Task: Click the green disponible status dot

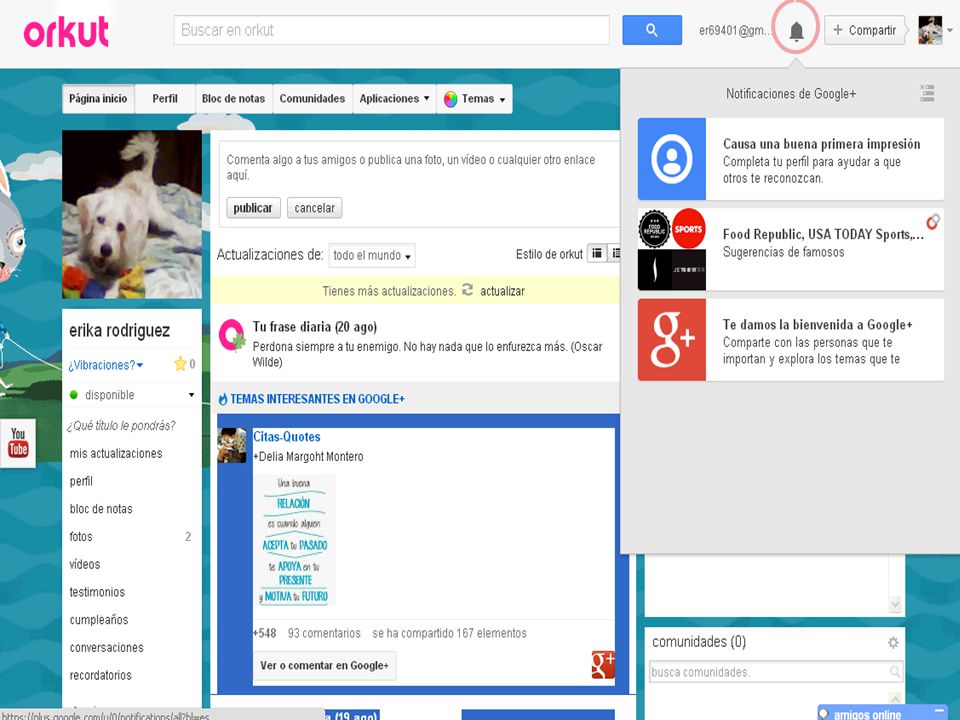Action: (74, 395)
